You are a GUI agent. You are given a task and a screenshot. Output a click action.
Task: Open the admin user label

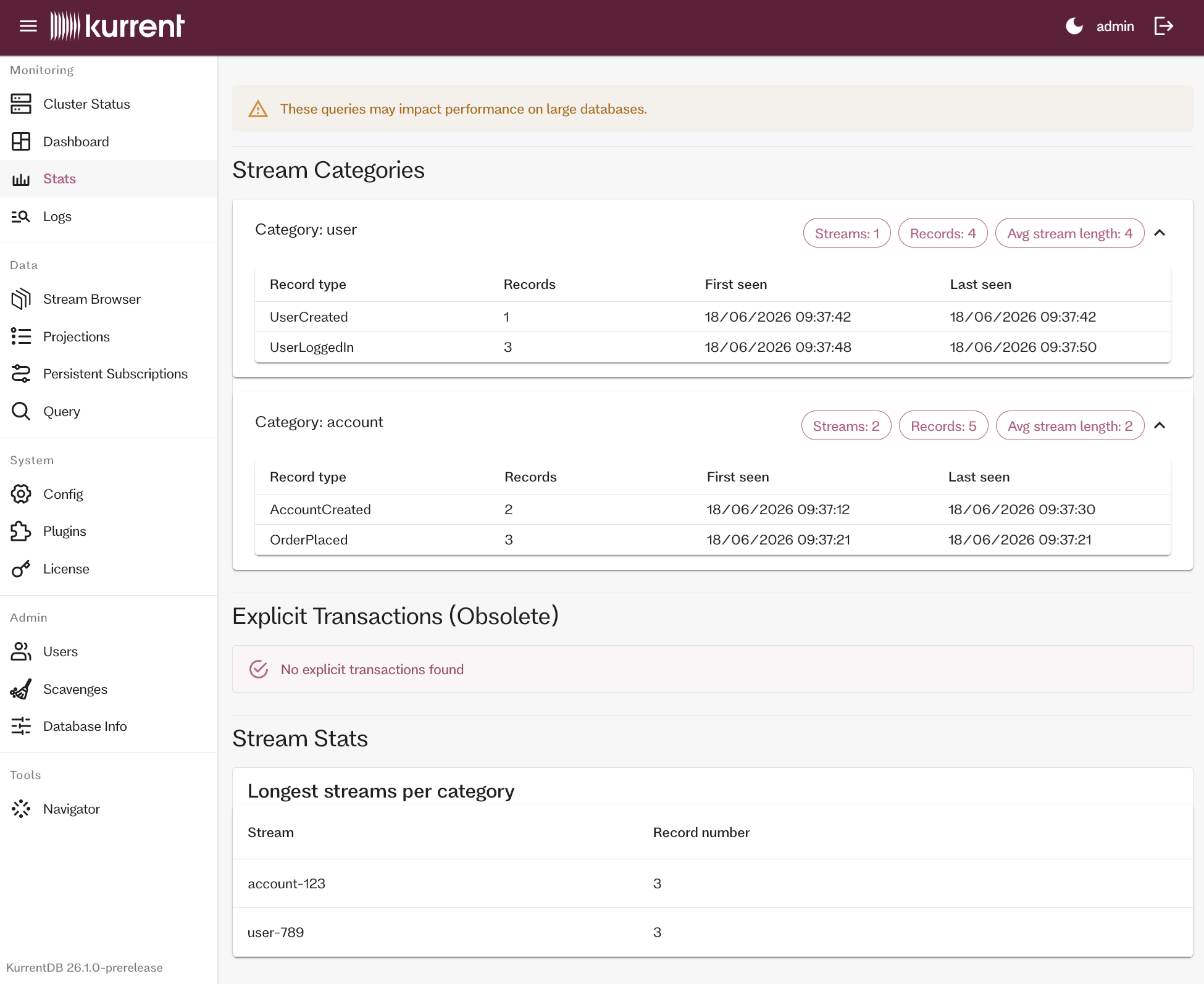1115,26
